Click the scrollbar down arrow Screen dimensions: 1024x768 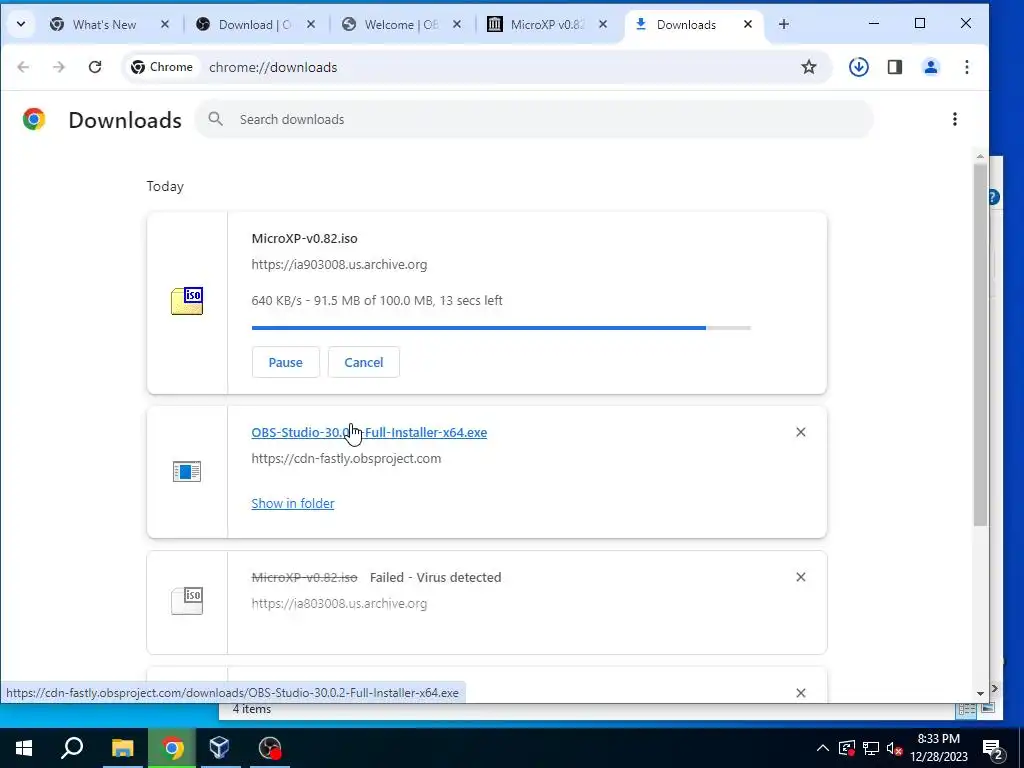980,694
